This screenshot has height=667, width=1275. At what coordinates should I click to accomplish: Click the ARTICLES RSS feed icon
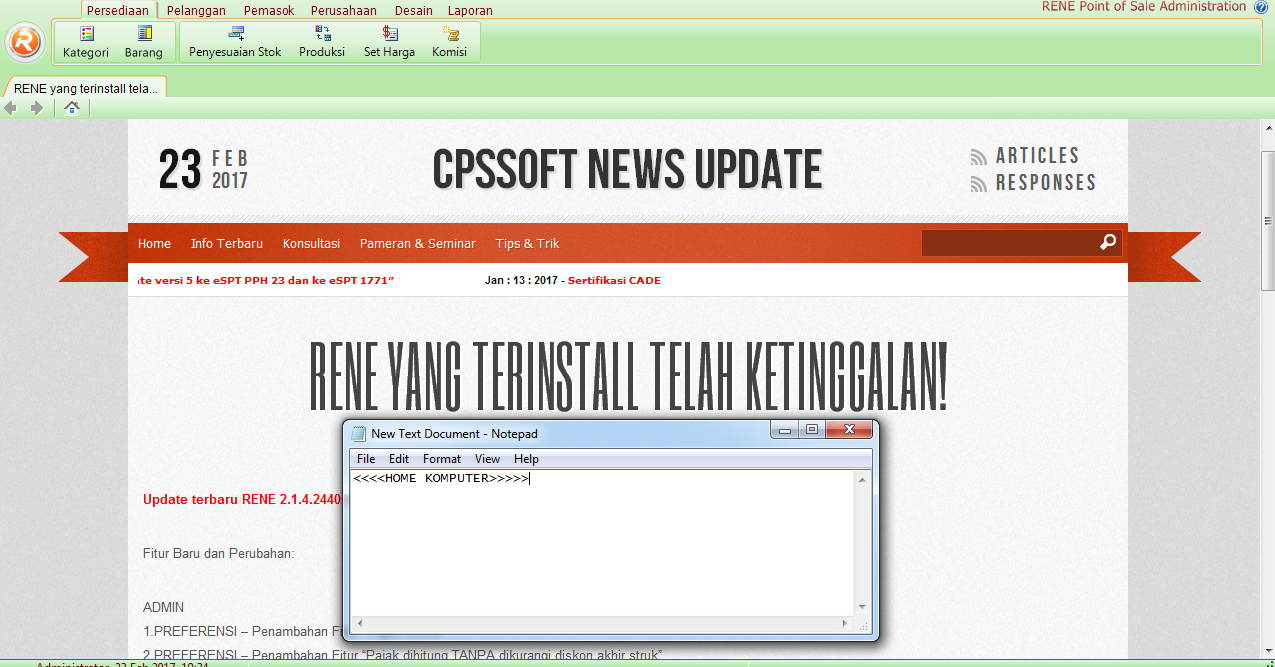979,157
